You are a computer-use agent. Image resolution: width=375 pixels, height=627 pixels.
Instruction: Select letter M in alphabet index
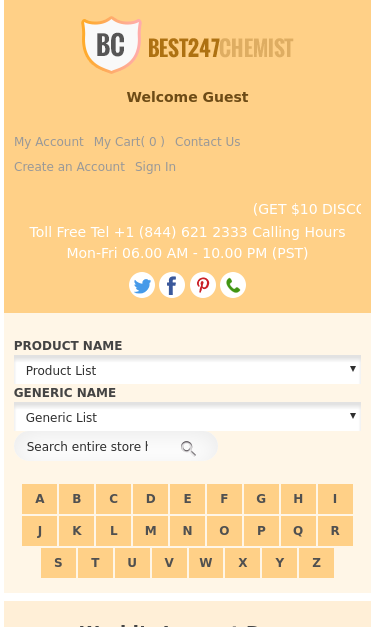point(150,531)
